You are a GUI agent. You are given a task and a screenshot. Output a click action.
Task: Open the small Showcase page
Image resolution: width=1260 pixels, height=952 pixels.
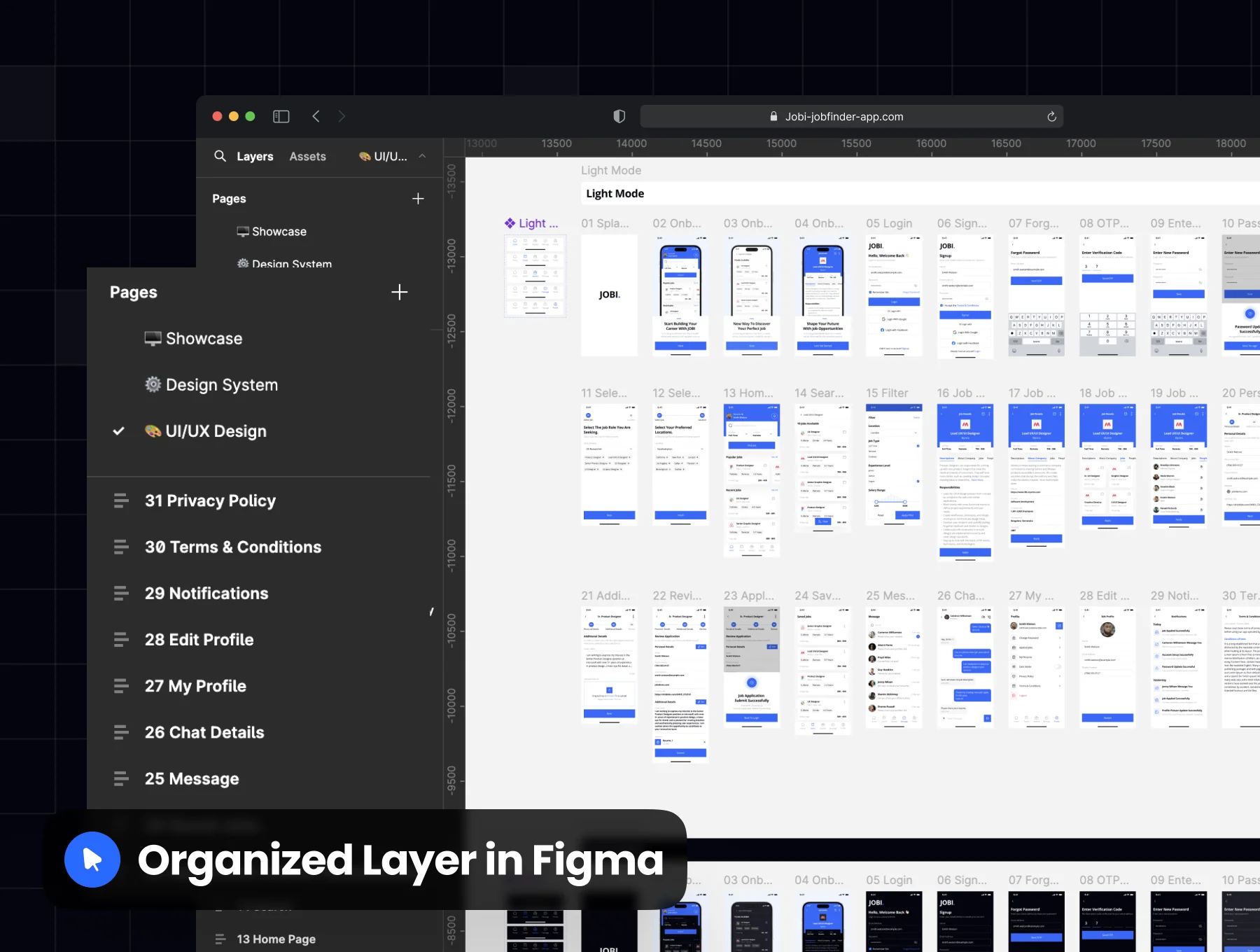coord(272,232)
